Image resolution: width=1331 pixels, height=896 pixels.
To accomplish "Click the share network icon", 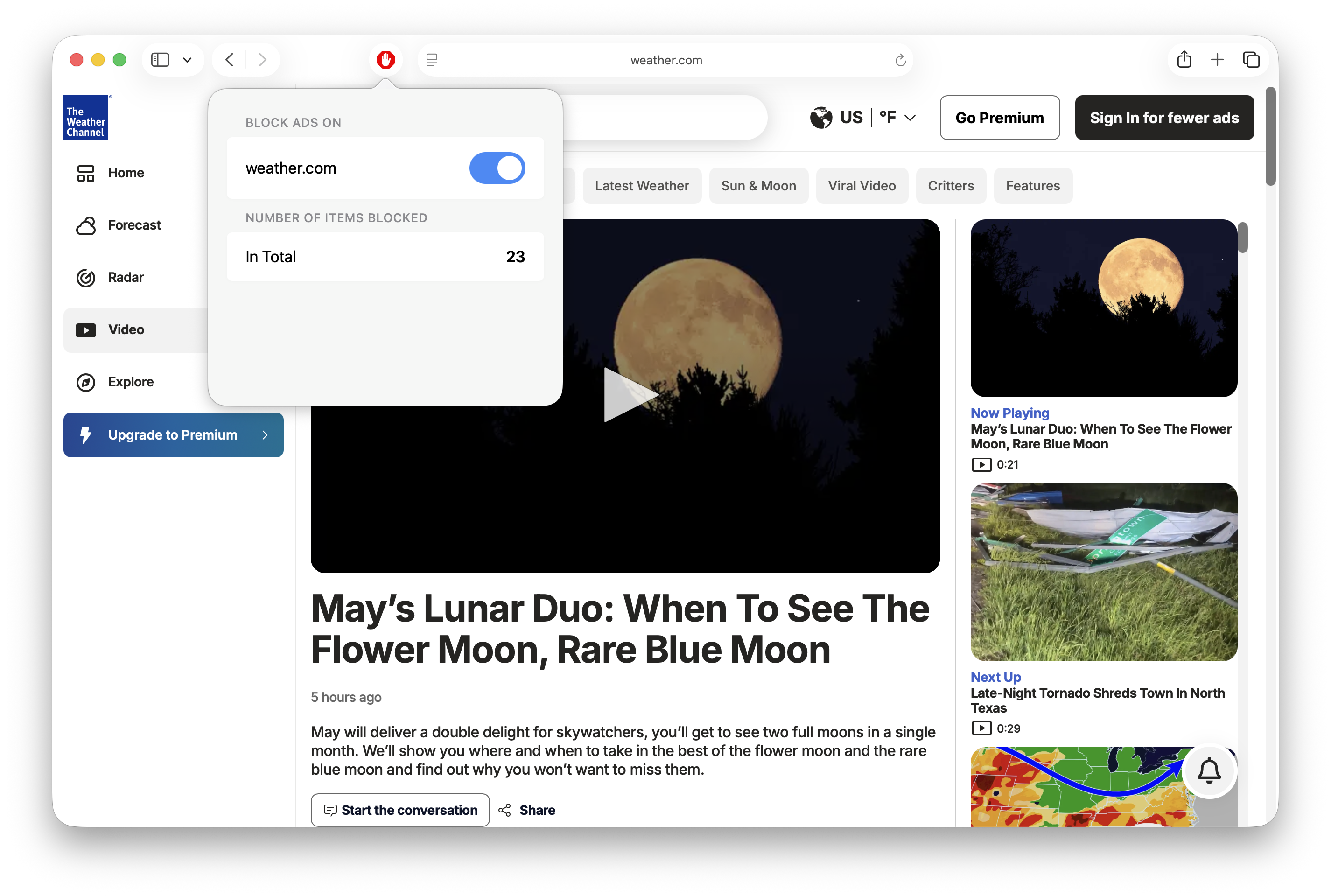I will click(x=504, y=810).
